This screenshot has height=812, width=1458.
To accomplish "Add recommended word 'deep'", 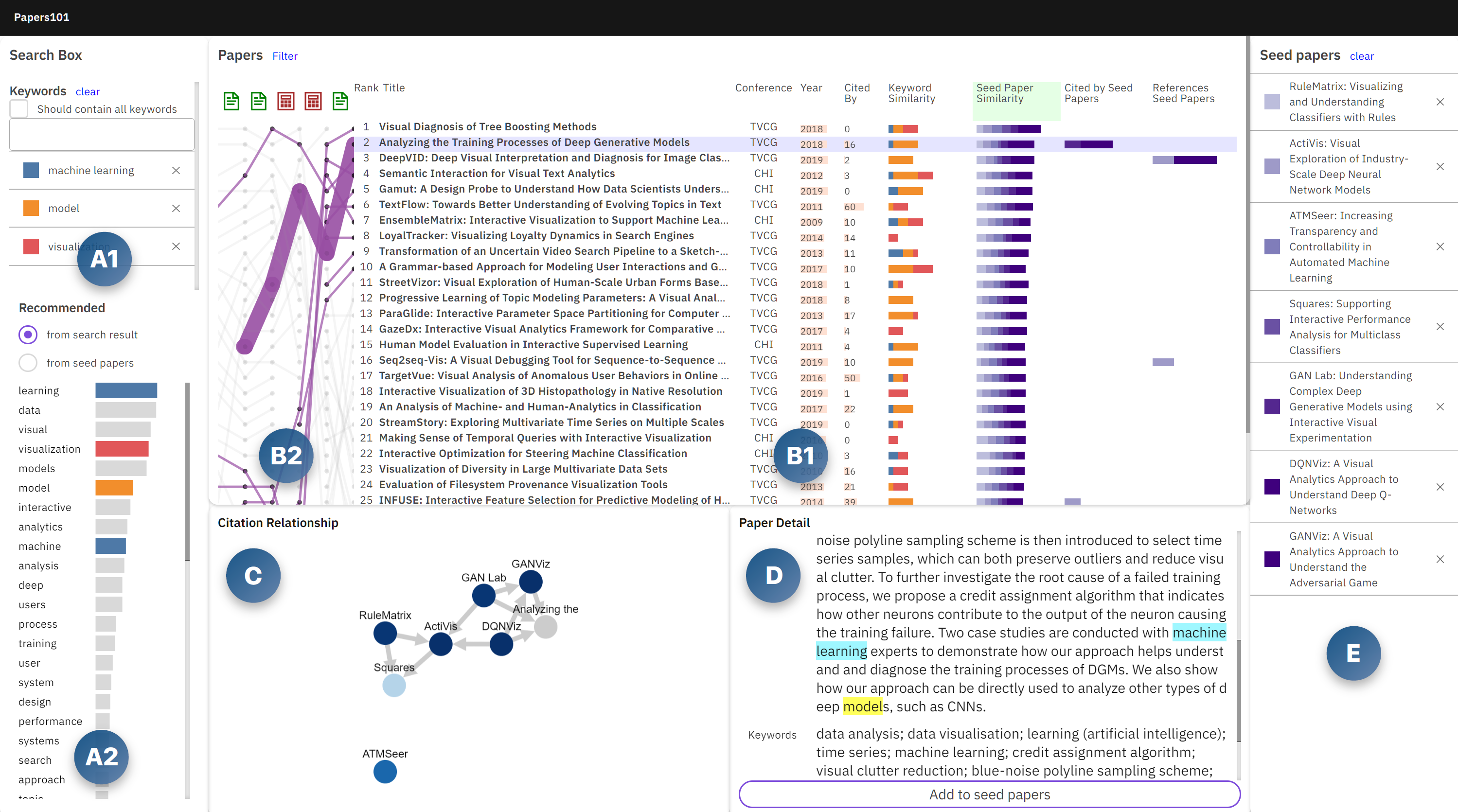I will [x=31, y=585].
